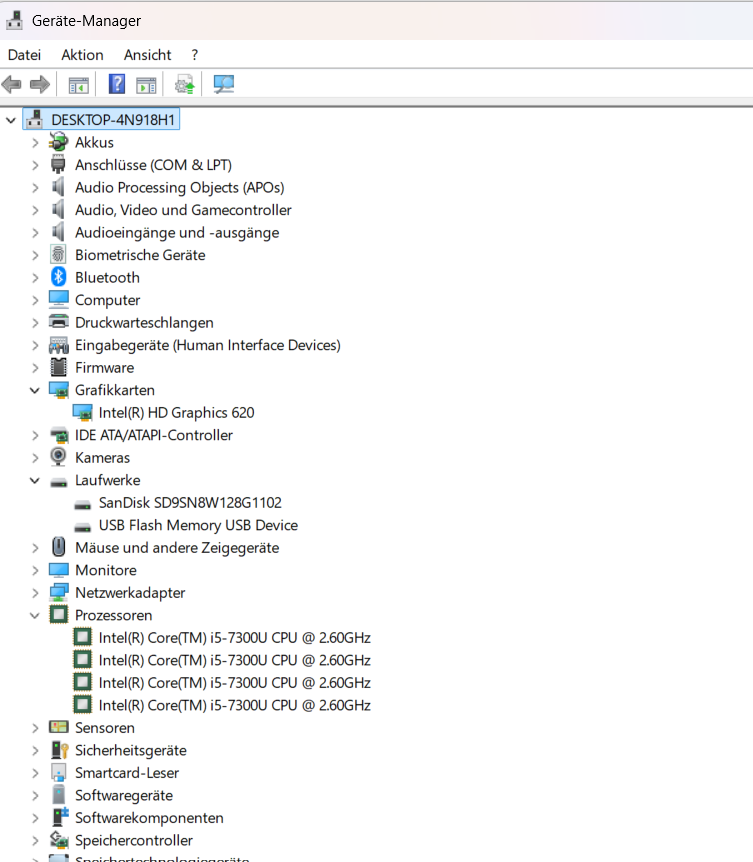Click the IDE ATA/ATAPI-Controller icon
753x862 pixels.
[x=58, y=435]
